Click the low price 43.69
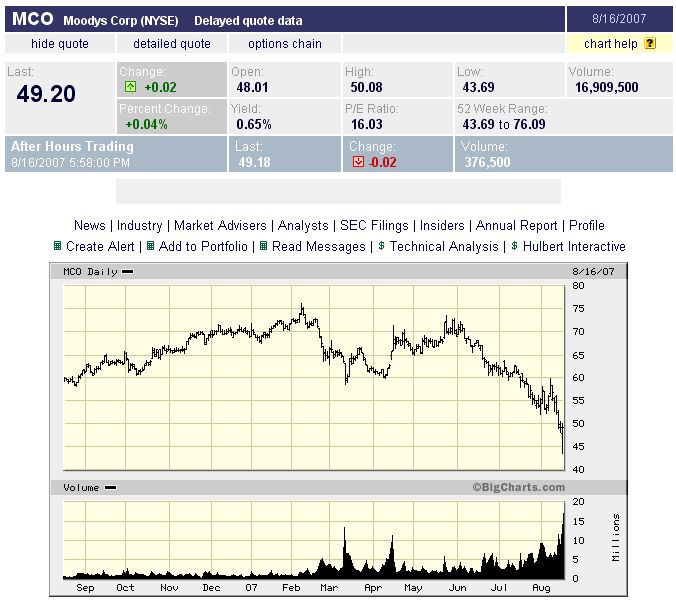The width and height of the screenshot is (676, 606). pyautogui.click(x=479, y=87)
